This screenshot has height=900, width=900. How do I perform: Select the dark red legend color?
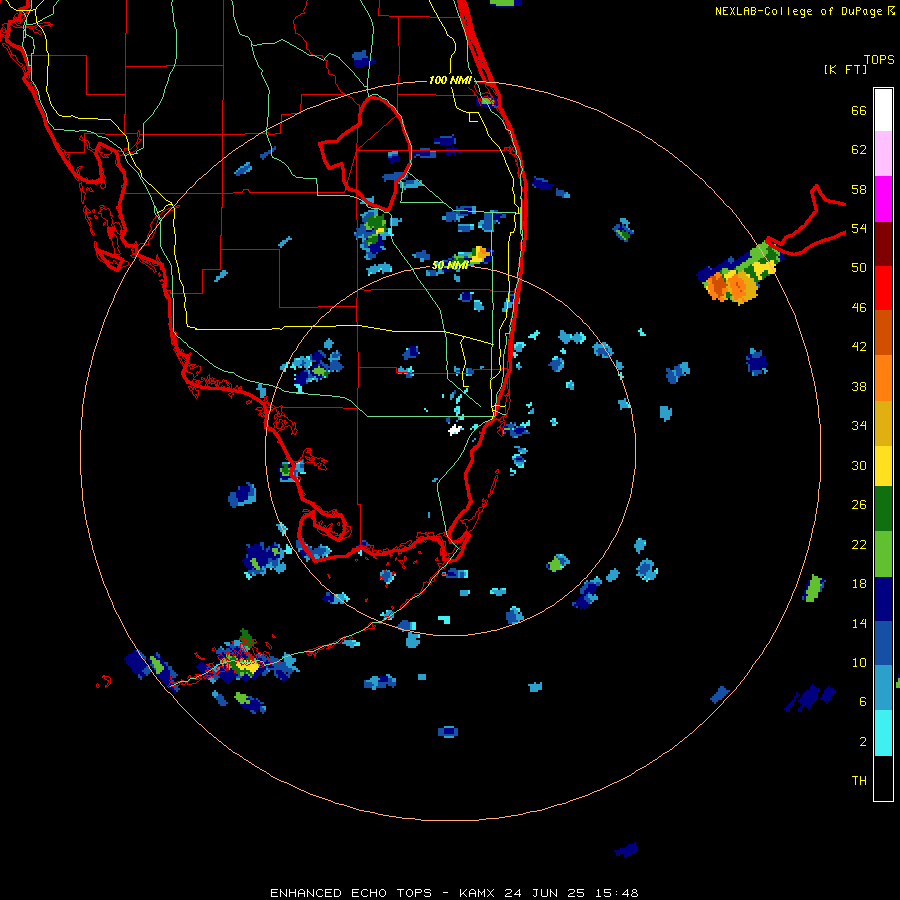click(883, 244)
